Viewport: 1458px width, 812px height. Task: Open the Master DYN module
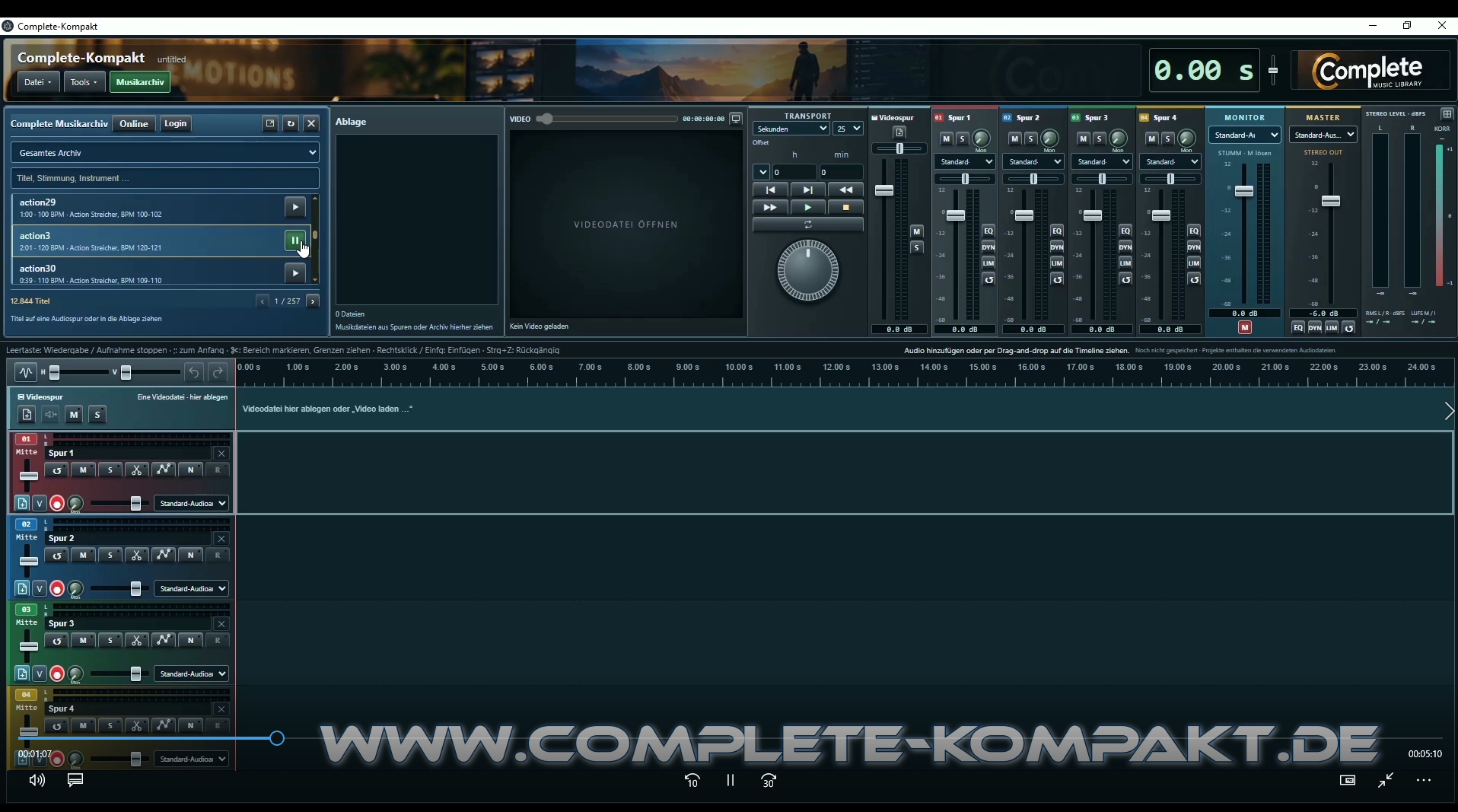[1315, 328]
